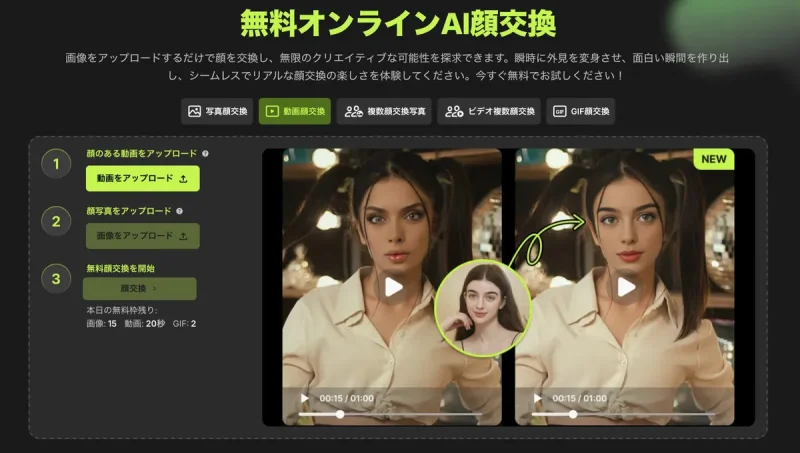Select the 写真顔交換 photo face swap tab
This screenshot has height=453, width=800.
click(217, 111)
